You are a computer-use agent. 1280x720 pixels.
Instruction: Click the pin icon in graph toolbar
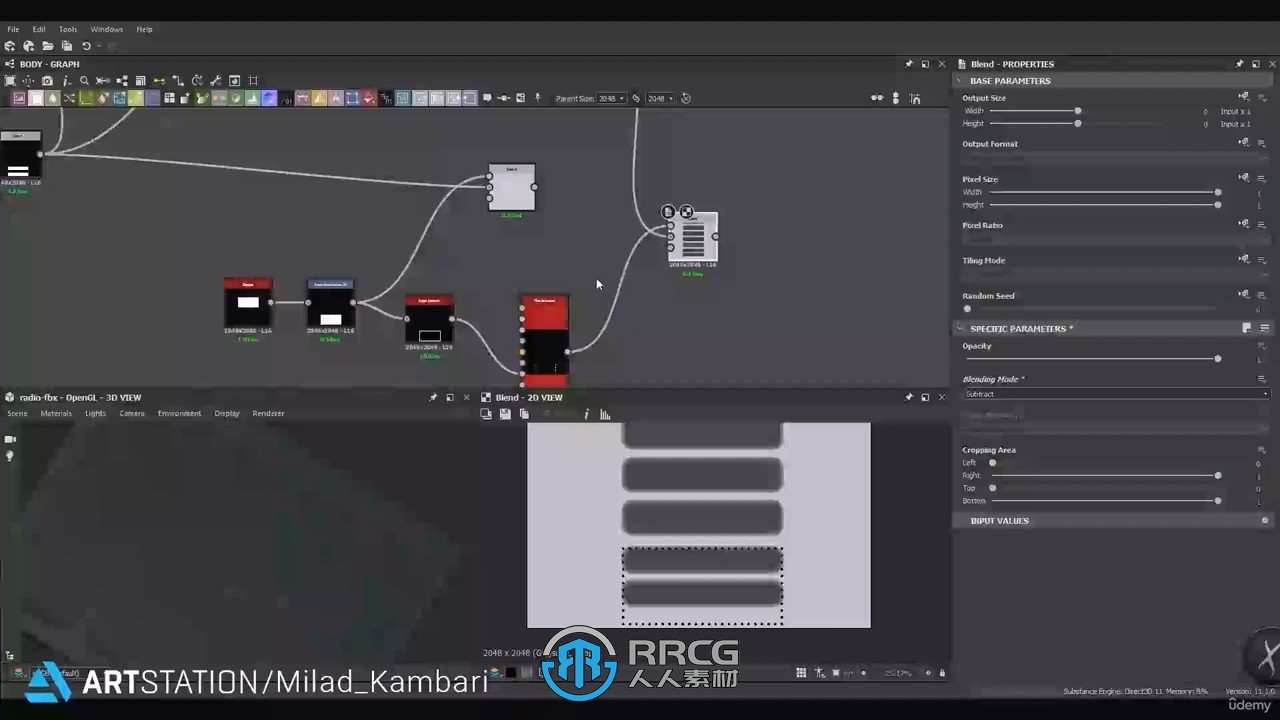(x=537, y=98)
